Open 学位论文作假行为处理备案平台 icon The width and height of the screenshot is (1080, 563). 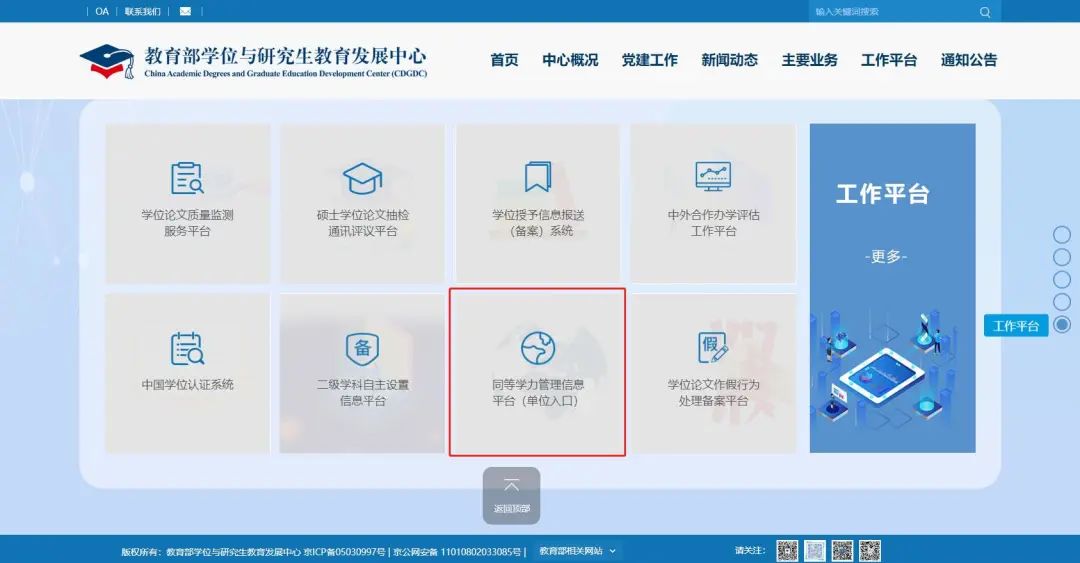click(713, 348)
